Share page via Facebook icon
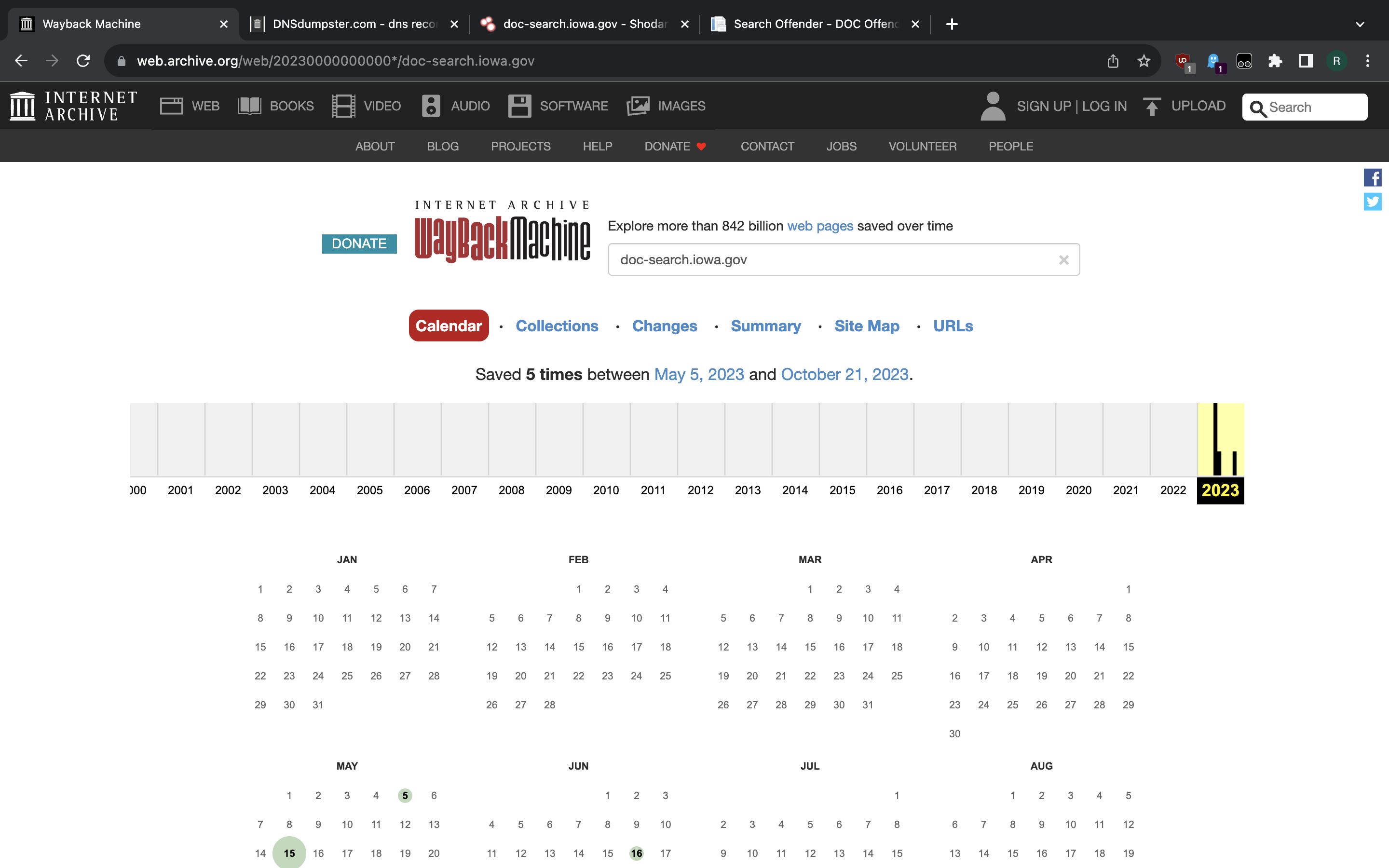 click(1372, 178)
